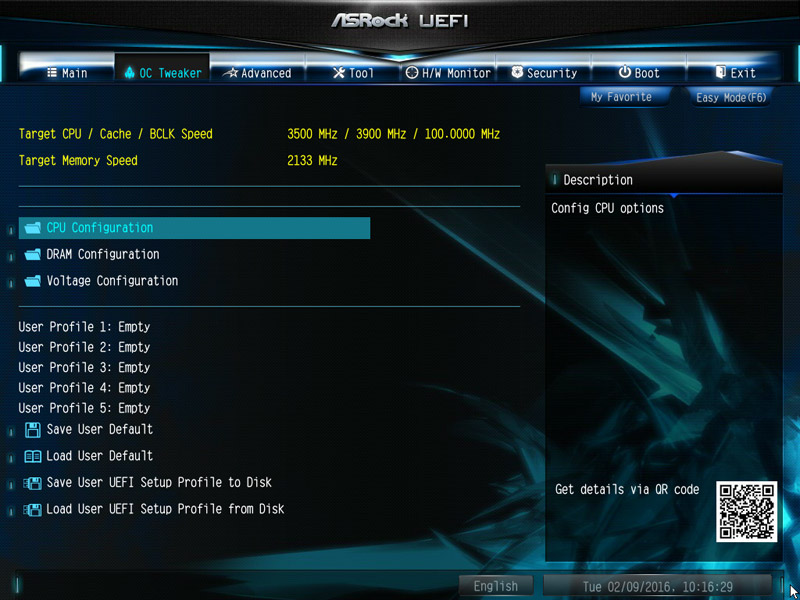Click the Save User Default floppy icon

(x=33, y=430)
